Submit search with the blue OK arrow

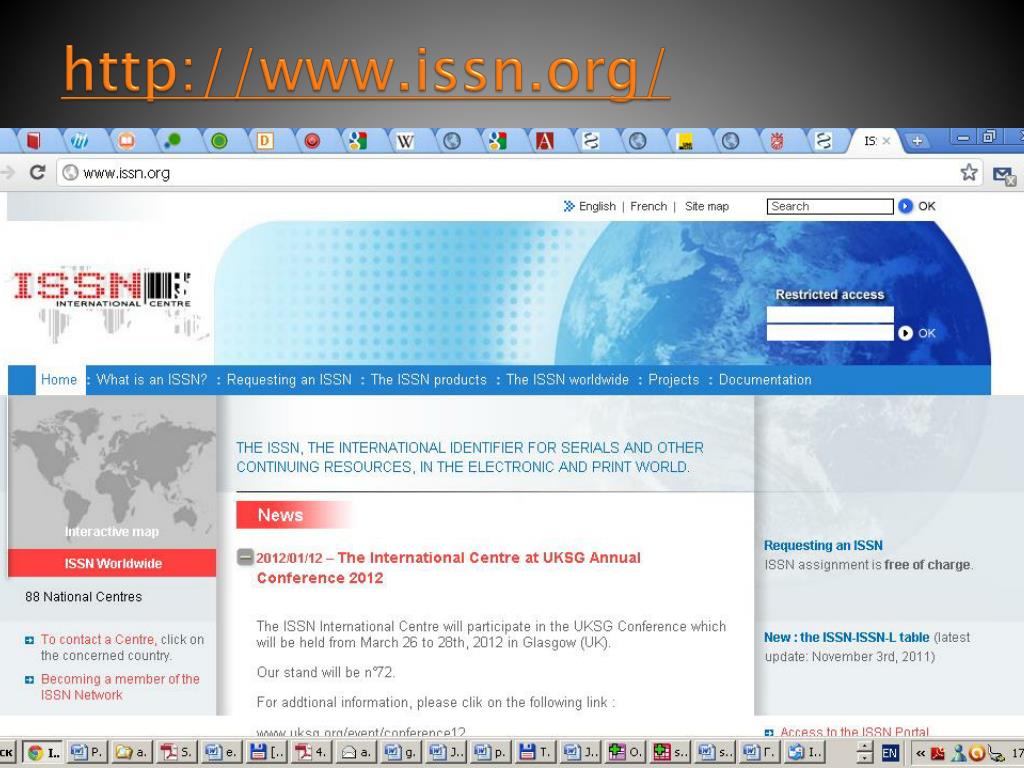[905, 206]
